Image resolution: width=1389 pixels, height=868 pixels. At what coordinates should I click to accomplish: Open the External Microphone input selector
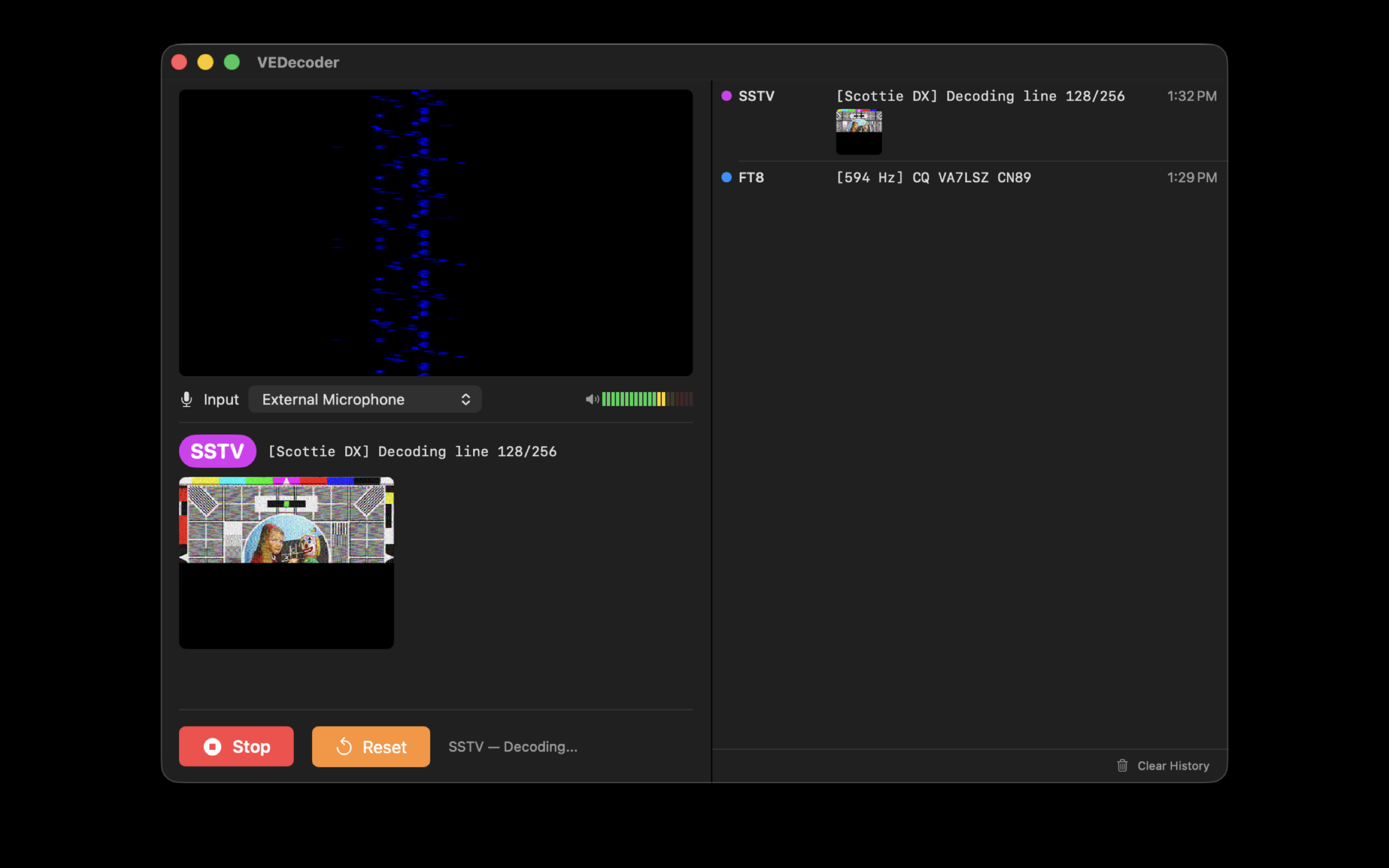tap(365, 399)
